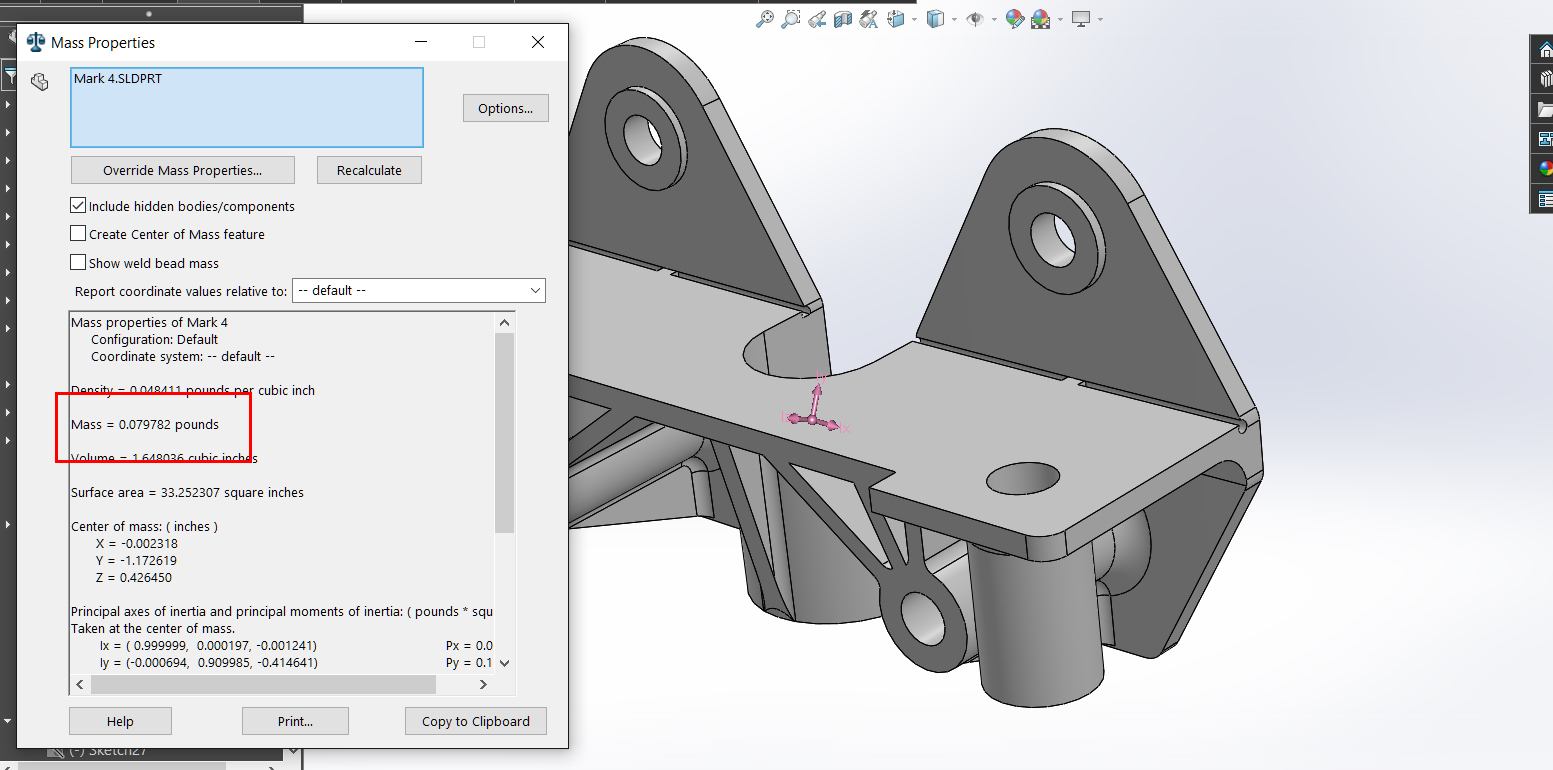The width and height of the screenshot is (1553, 770).
Task: Open SOLIDWORKS Resources home tab in task pane
Action: tap(1543, 48)
